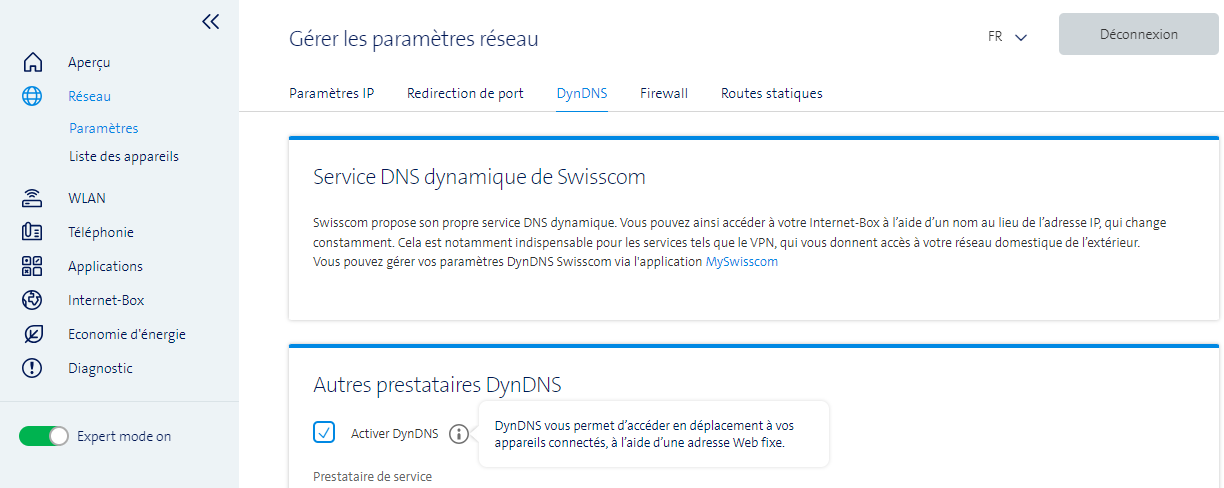Image resolution: width=1224 pixels, height=488 pixels.
Task: Follow the MySwisscom link
Action: [741, 262]
